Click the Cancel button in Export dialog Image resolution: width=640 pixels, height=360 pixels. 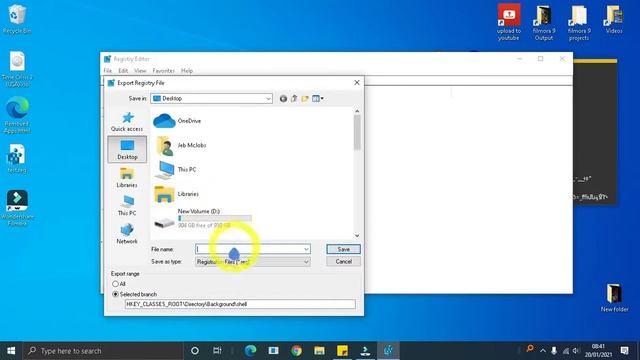coord(343,262)
